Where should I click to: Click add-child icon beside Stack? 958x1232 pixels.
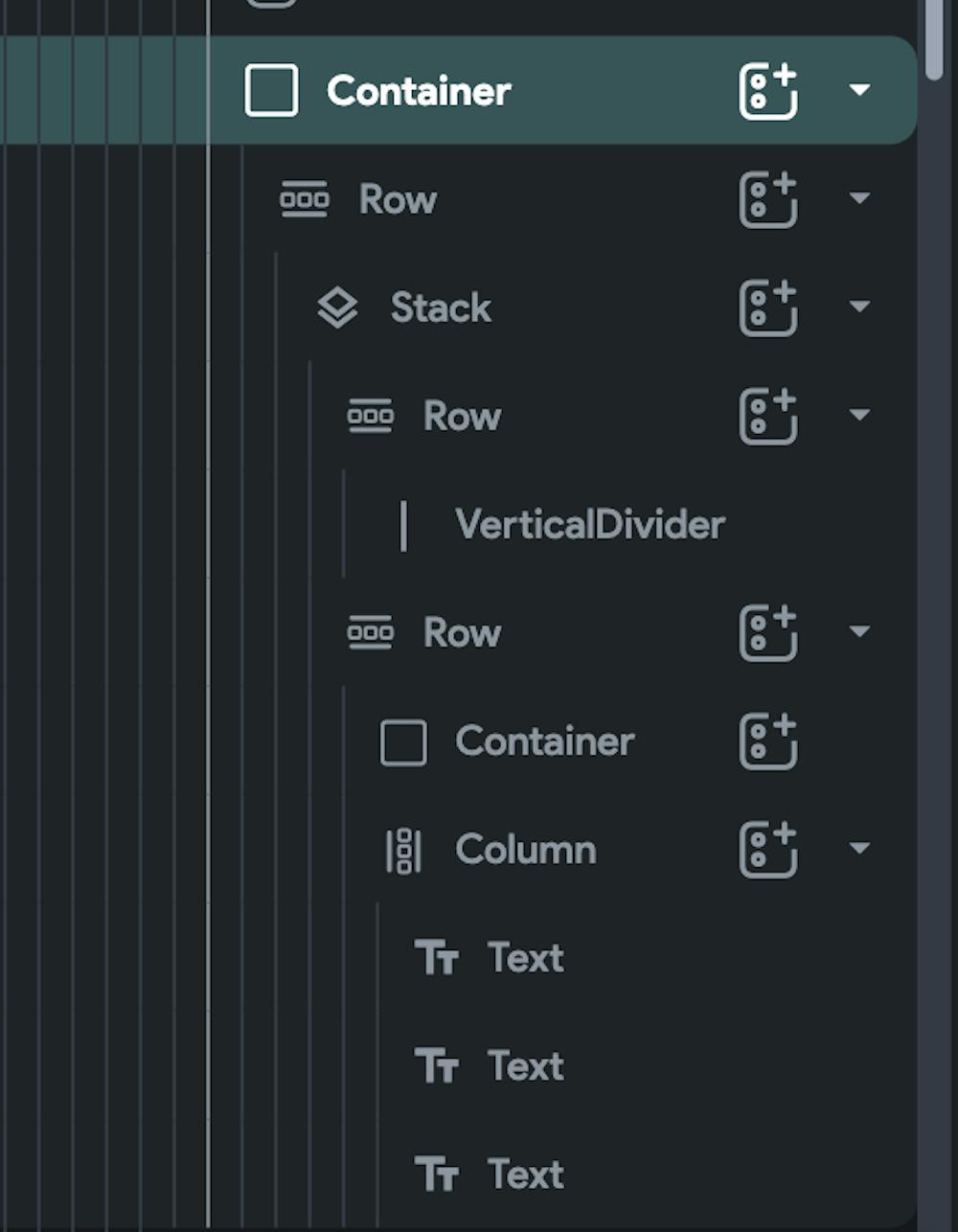[x=768, y=308]
